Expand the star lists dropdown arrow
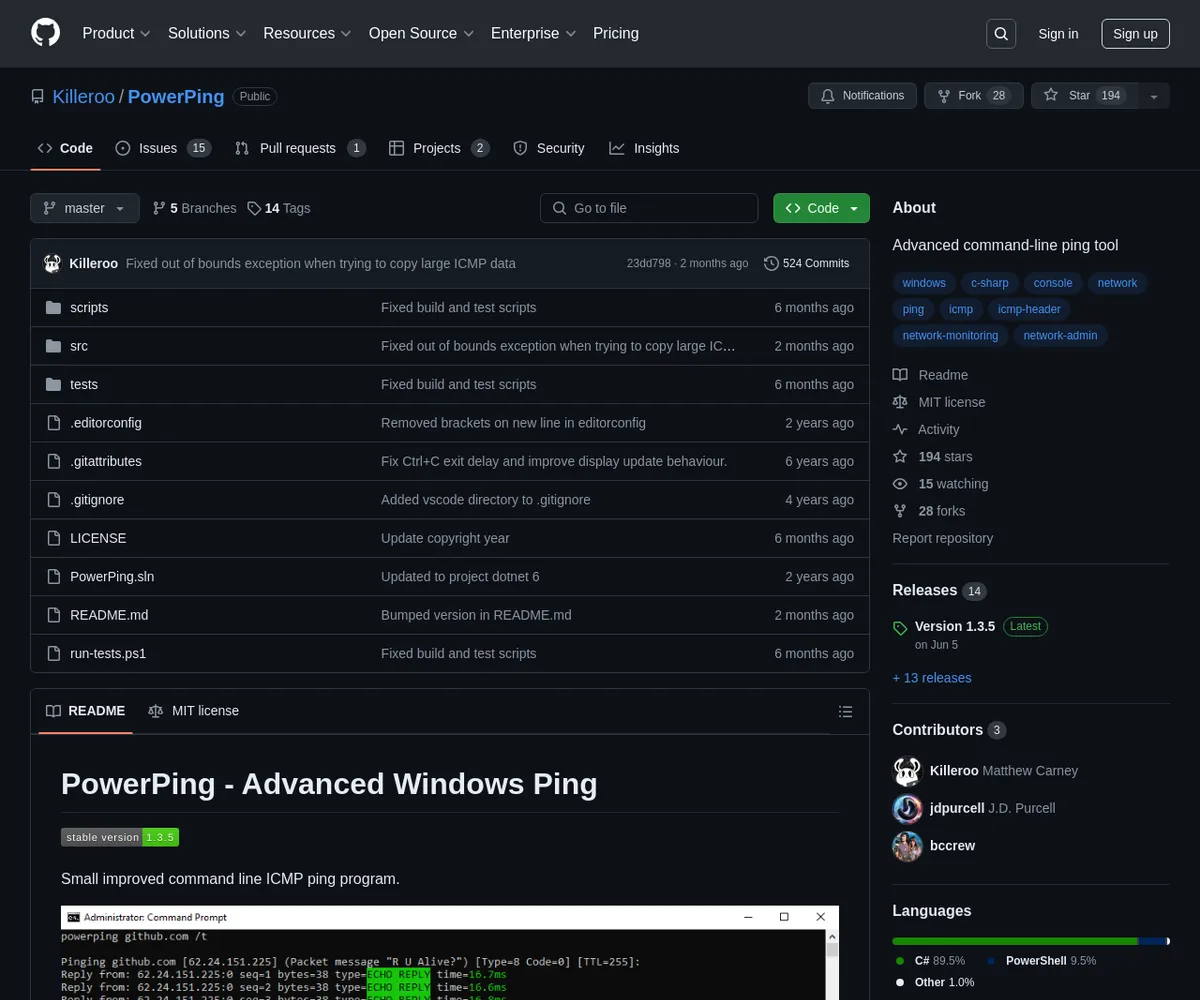 click(1154, 96)
